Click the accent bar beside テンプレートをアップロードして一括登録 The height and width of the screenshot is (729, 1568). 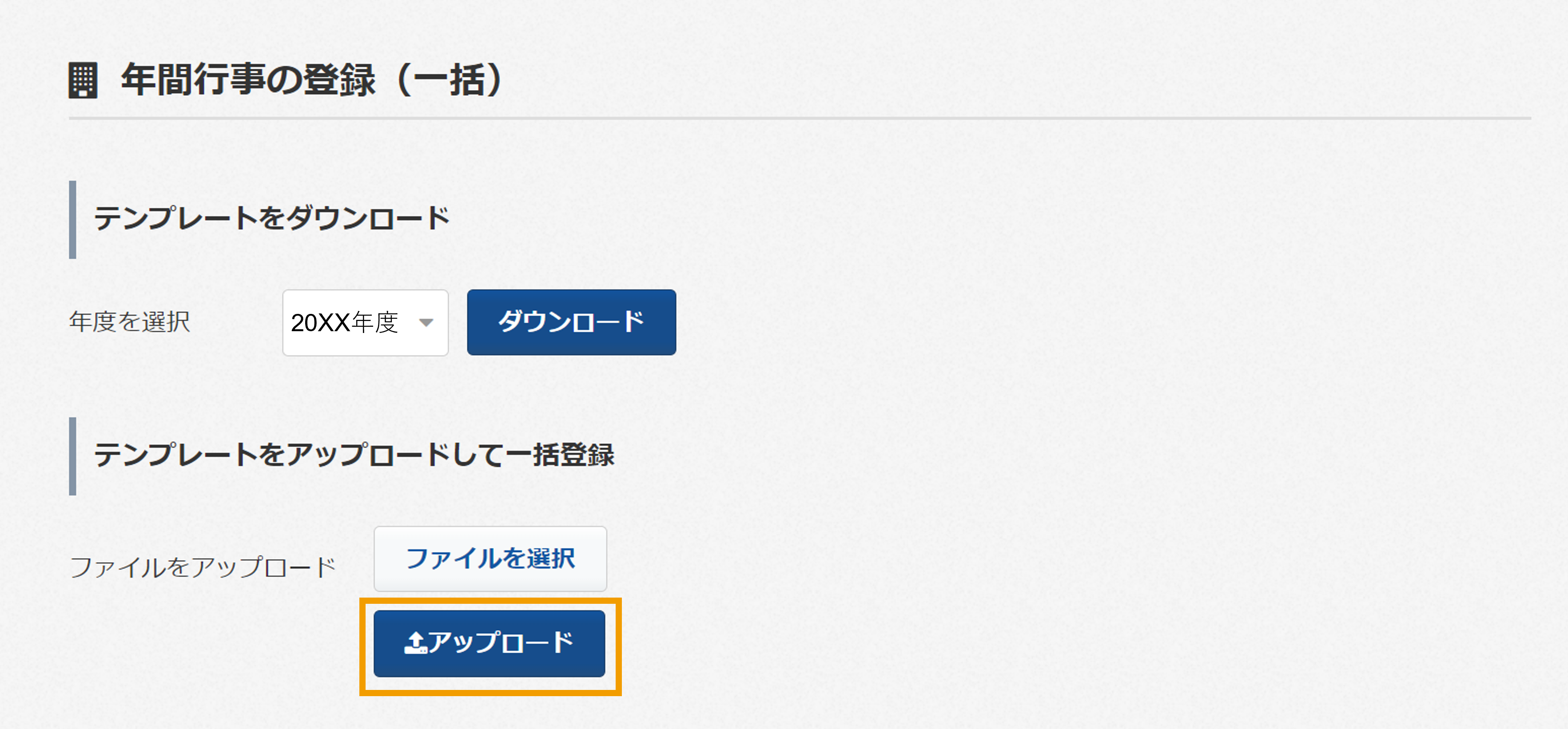coord(72,456)
